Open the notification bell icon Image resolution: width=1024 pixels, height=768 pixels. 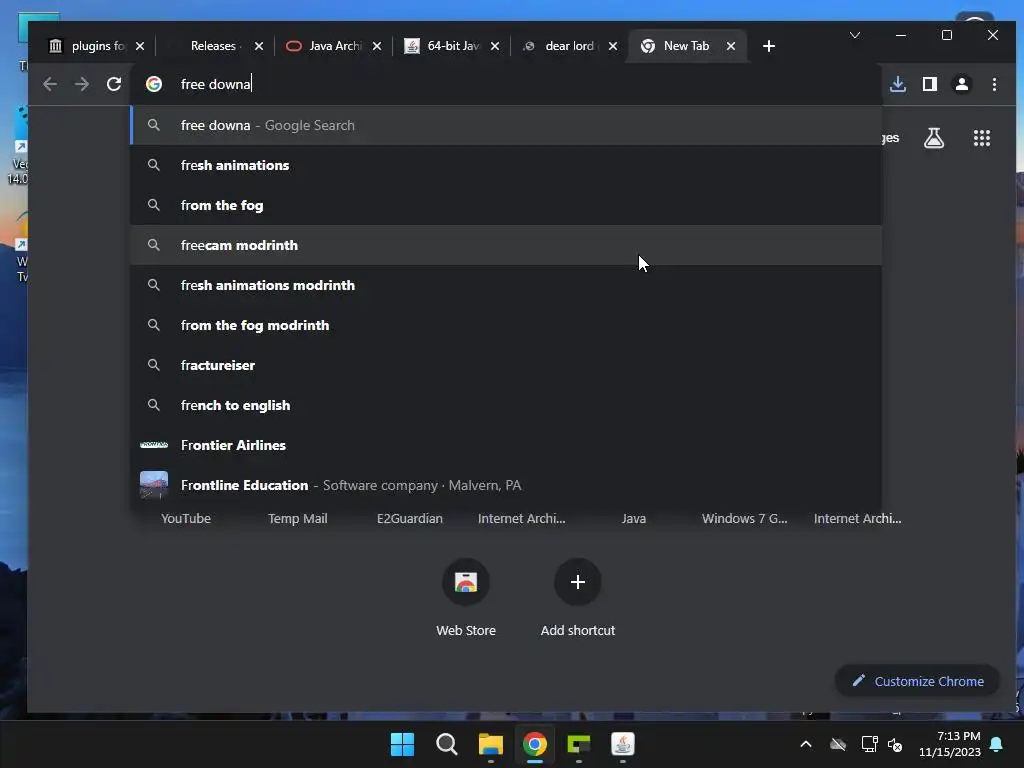pyautogui.click(x=997, y=744)
